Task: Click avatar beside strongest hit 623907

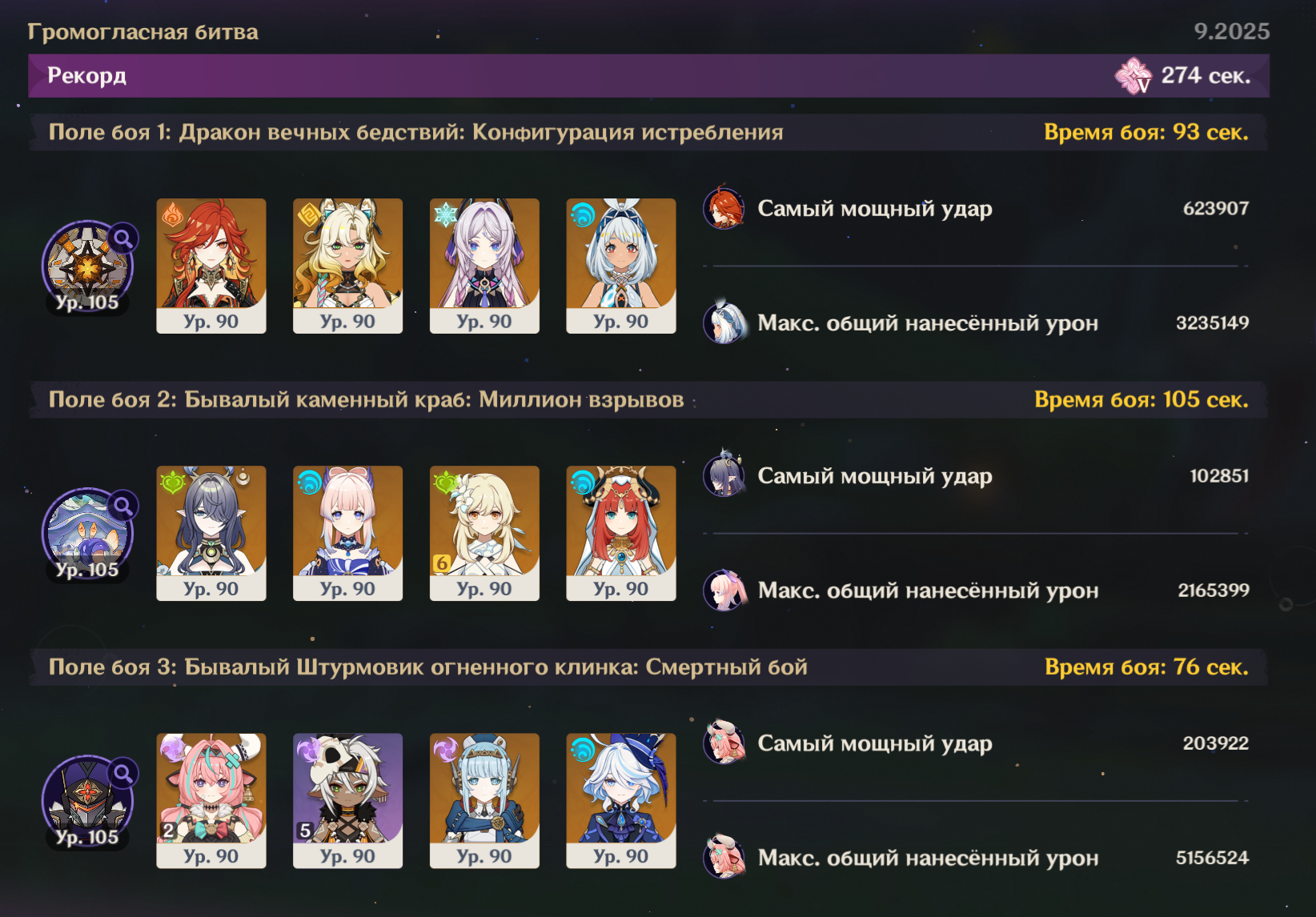Action: click(724, 208)
